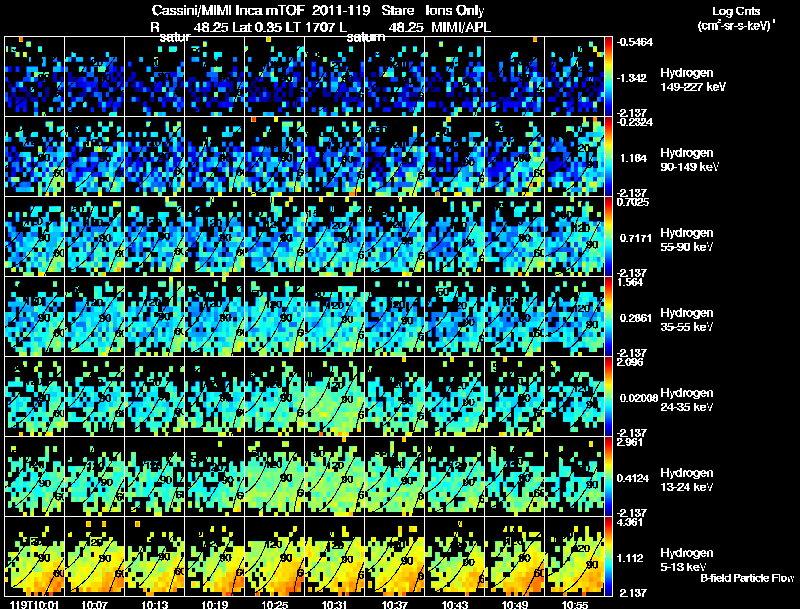The height and width of the screenshot is (609, 800).
Task: Click the '10:43' time axis label
Action: pyautogui.click(x=455, y=604)
